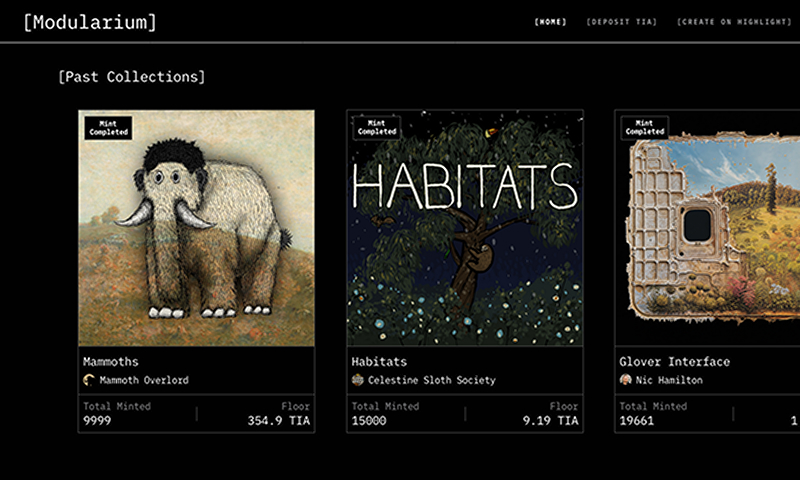This screenshot has height=480, width=800.
Task: Click the Total Minted label under Habitats
Action: tap(385, 407)
